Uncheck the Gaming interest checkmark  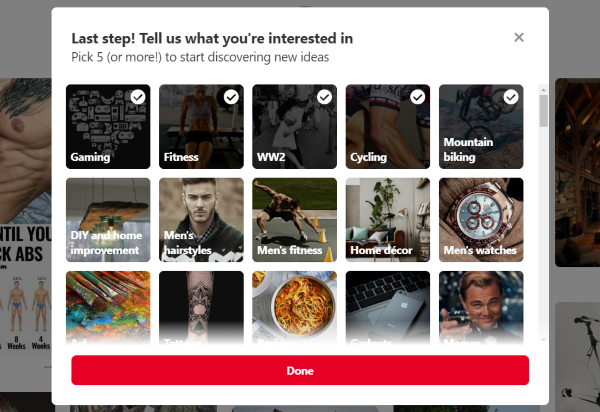pyautogui.click(x=138, y=97)
